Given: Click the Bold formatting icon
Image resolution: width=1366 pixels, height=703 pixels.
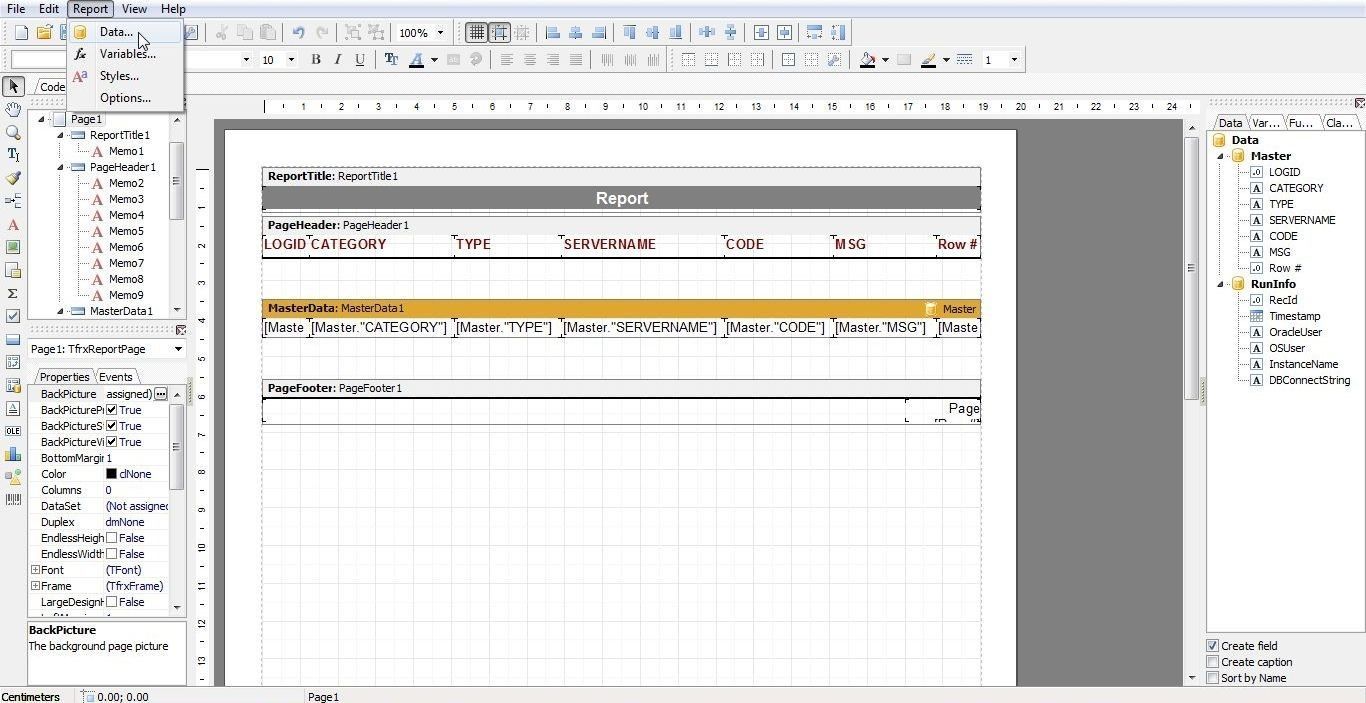Looking at the screenshot, I should coord(315,60).
